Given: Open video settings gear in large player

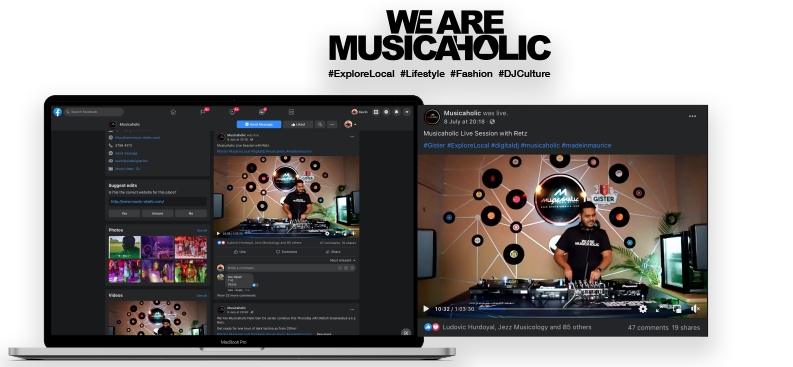Looking at the screenshot, I should (643, 308).
